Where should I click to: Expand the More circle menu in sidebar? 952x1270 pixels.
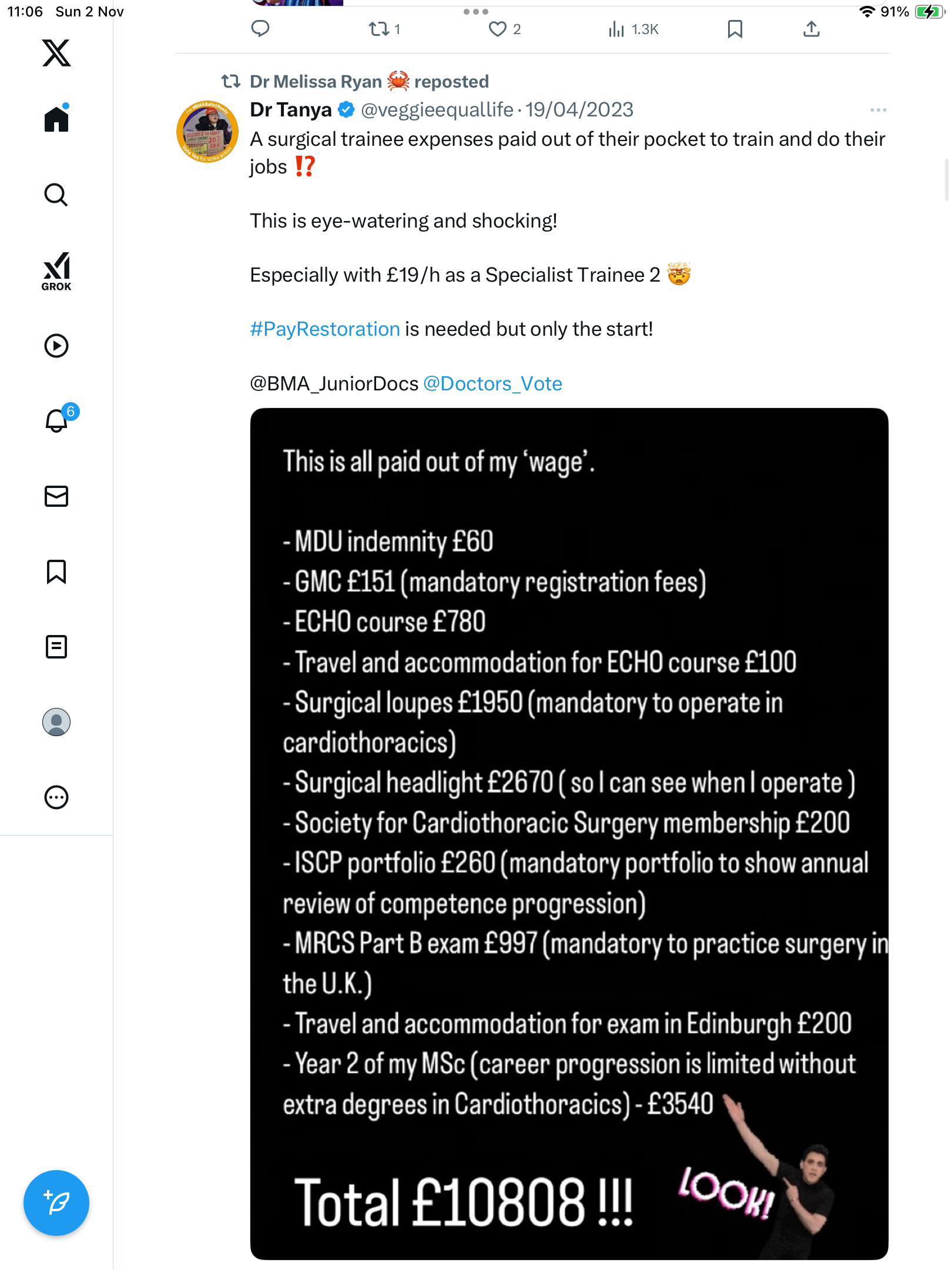[56, 797]
